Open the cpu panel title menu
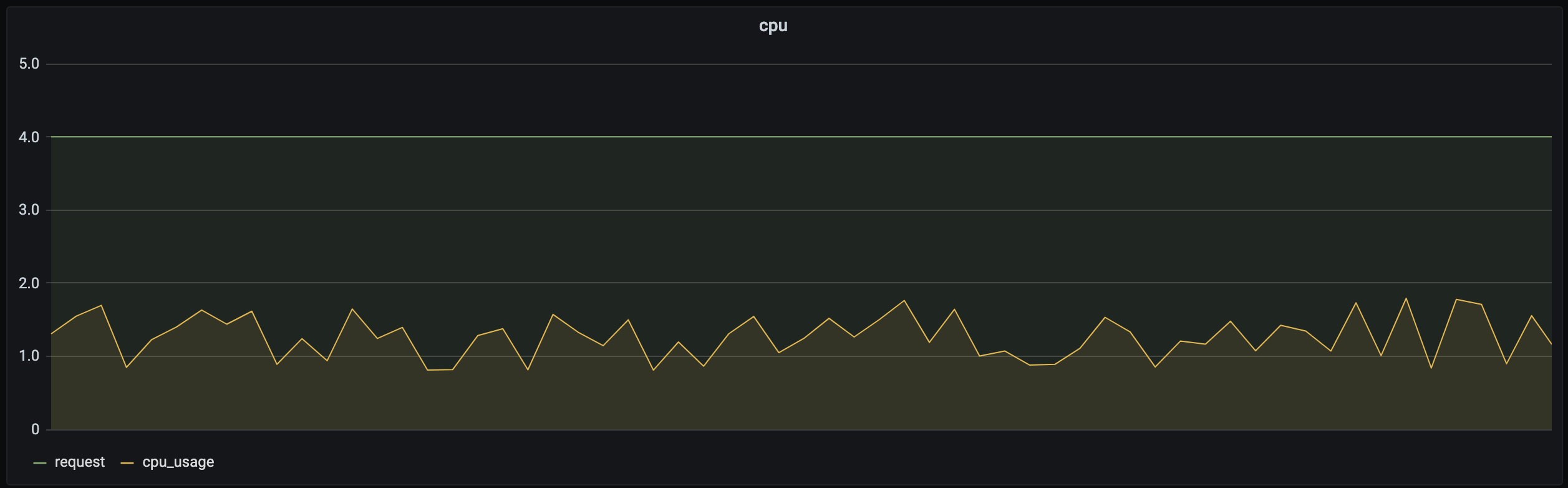The image size is (1568, 488). (x=773, y=26)
